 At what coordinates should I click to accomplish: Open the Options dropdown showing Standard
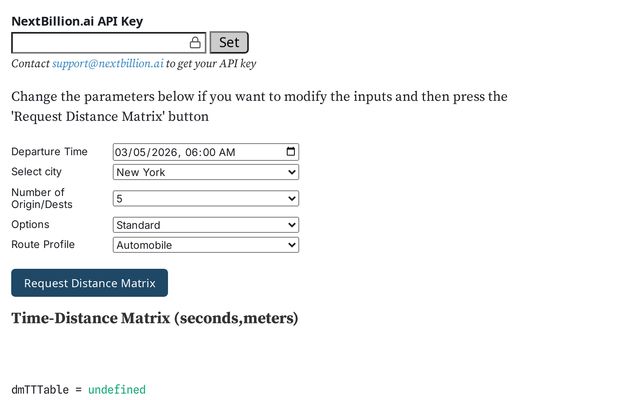click(x=206, y=225)
